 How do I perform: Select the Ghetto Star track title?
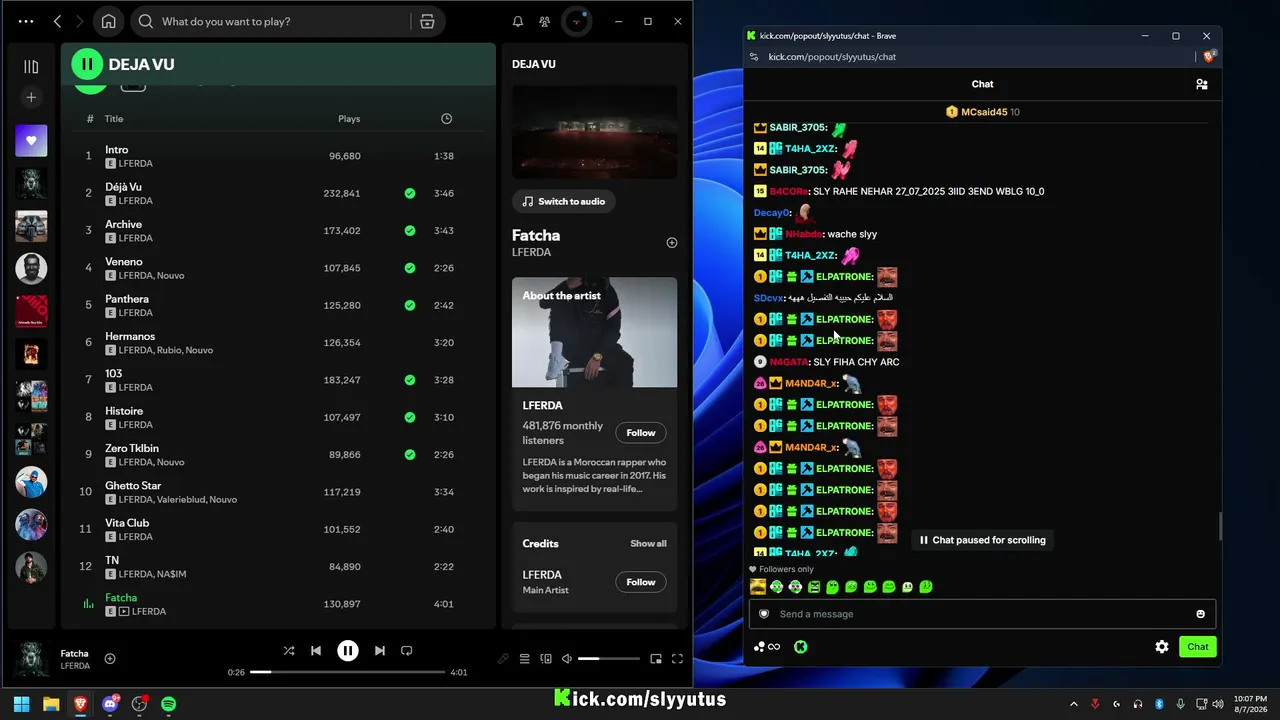133,486
